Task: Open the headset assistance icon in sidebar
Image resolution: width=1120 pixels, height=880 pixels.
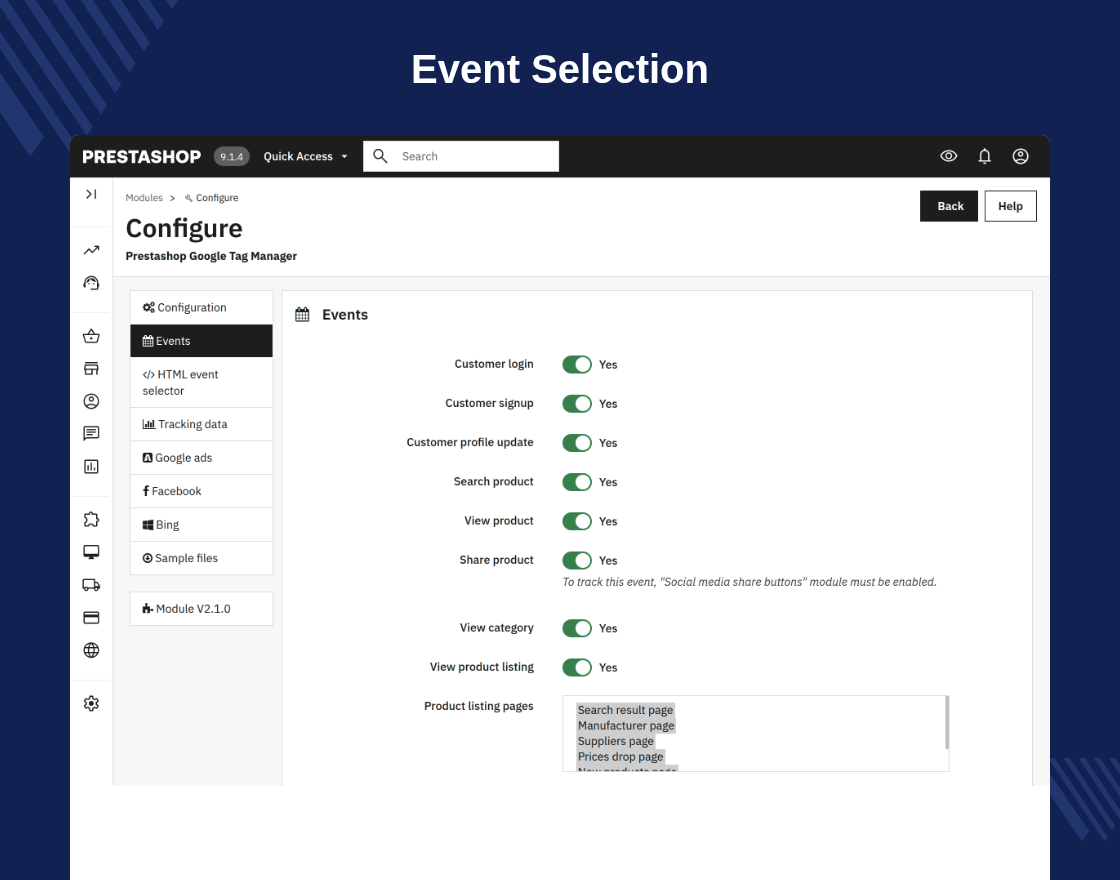Action: coord(91,283)
